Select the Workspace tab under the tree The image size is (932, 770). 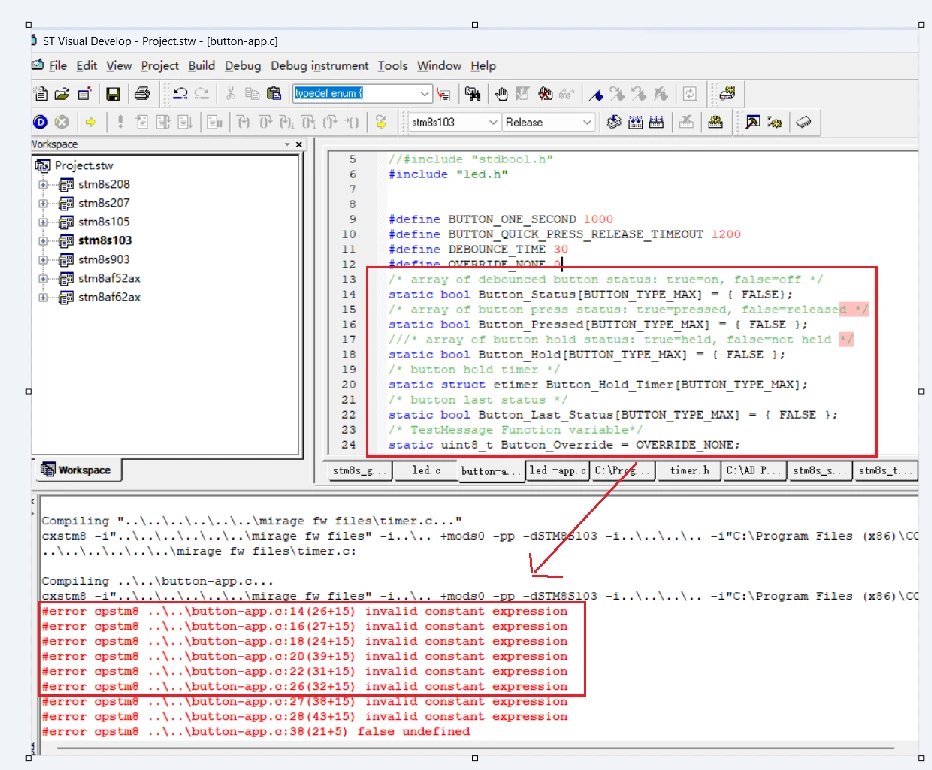(77, 470)
